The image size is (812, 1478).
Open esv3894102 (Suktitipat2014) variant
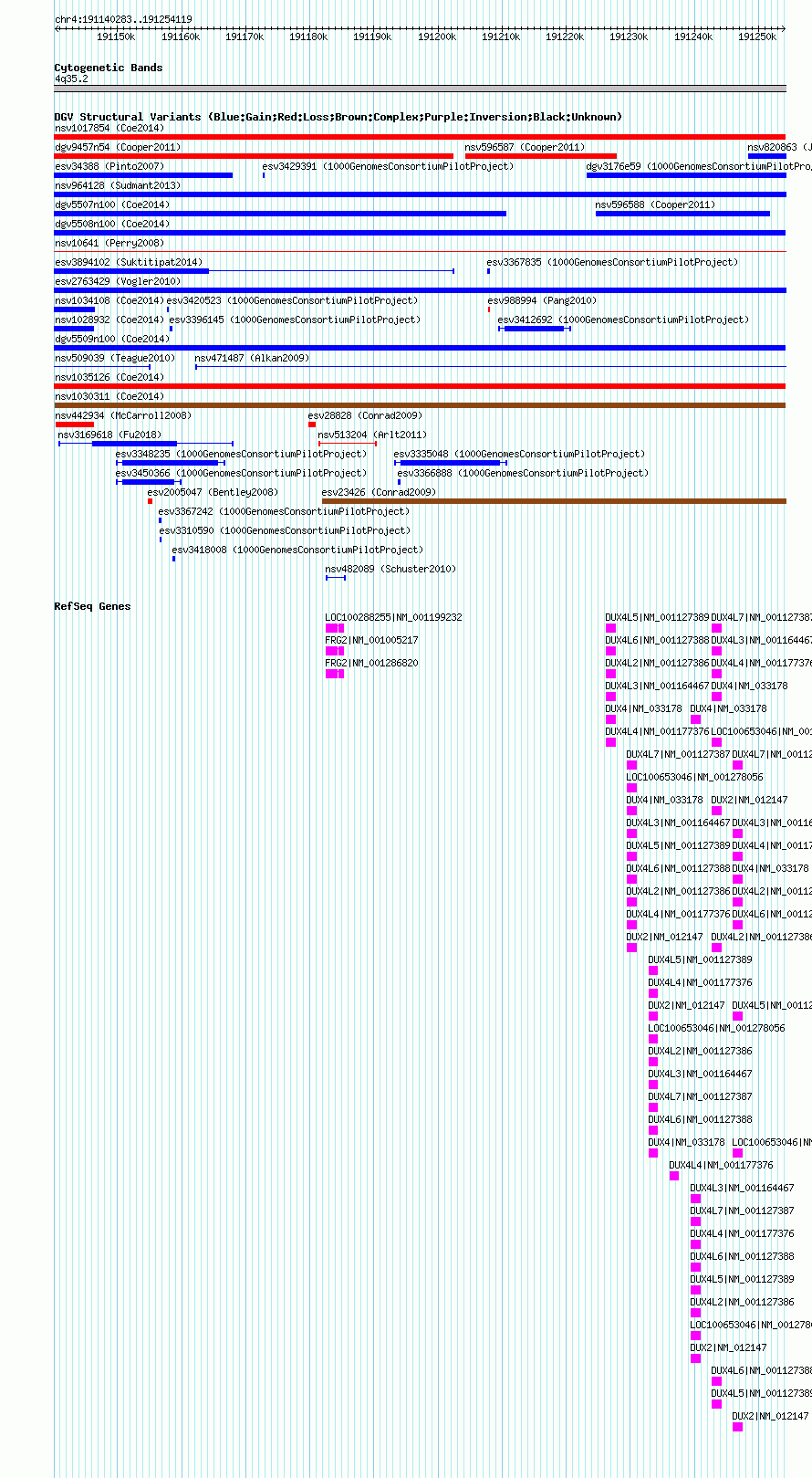click(x=129, y=262)
